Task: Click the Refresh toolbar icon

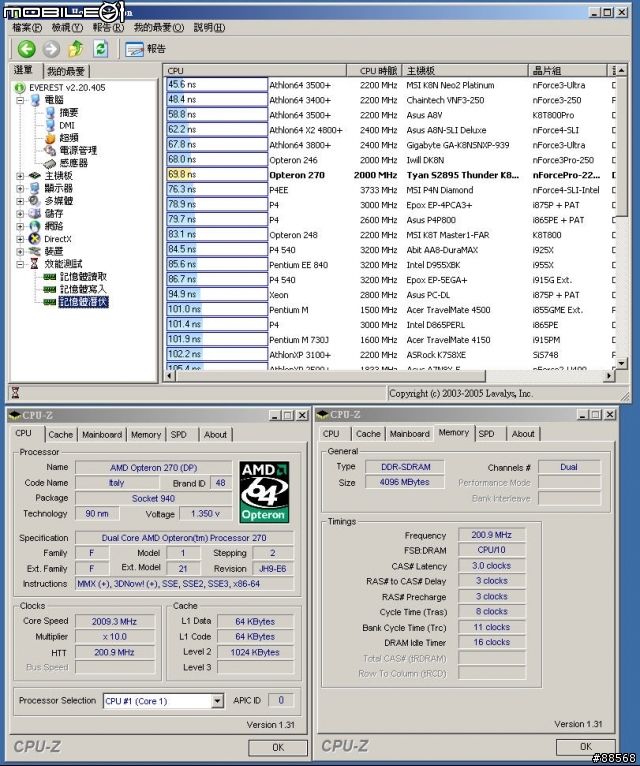Action: tap(100, 48)
